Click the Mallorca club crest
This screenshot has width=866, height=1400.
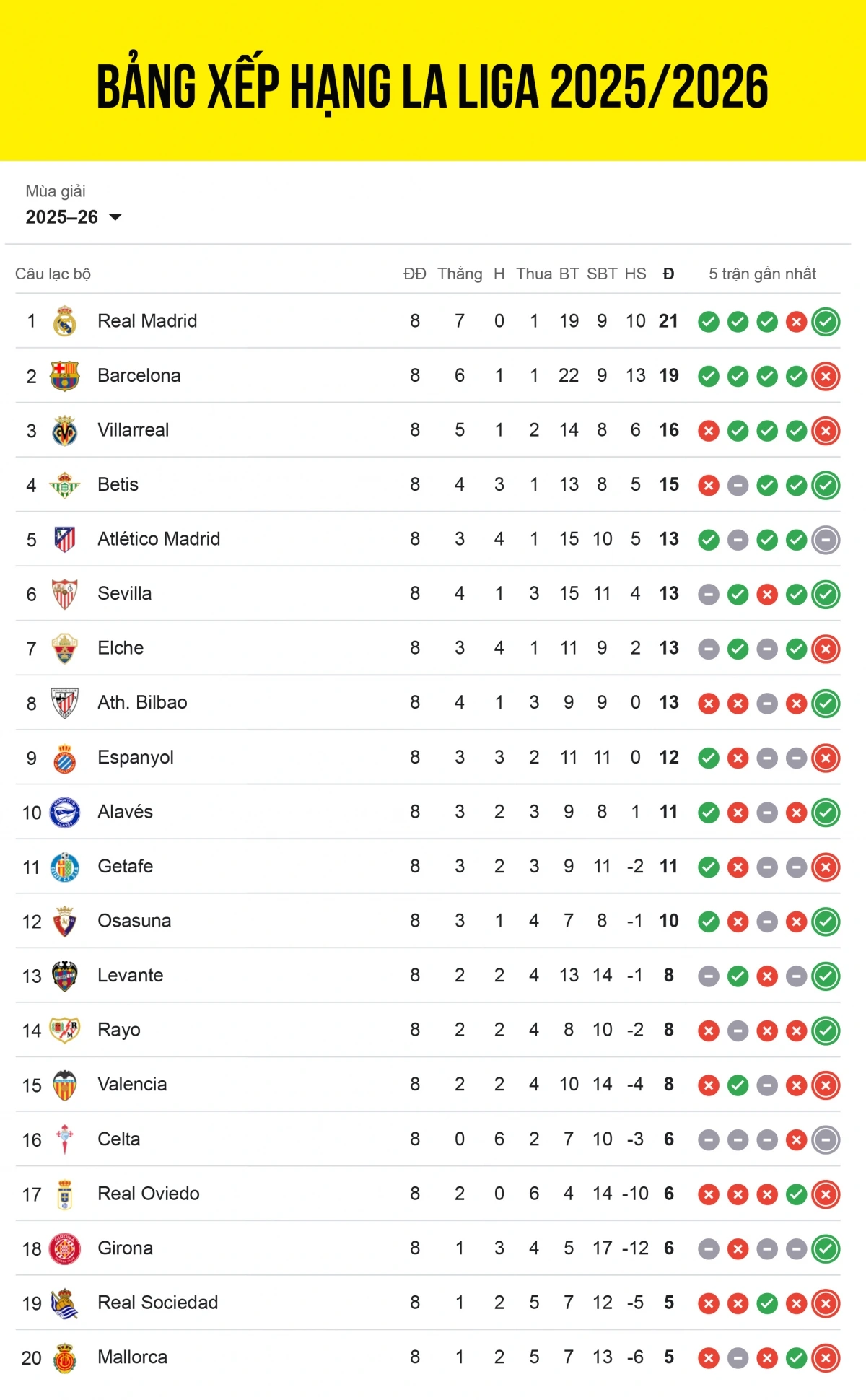tap(65, 1357)
